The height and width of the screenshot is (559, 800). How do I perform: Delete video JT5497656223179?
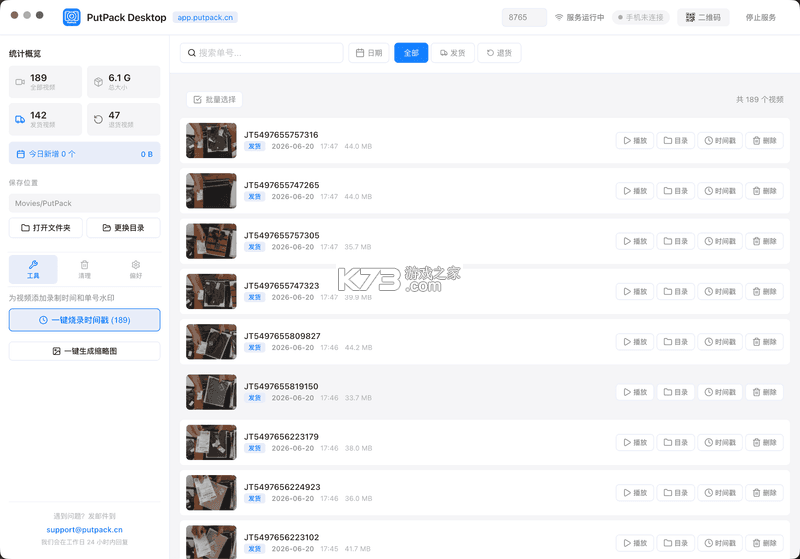(764, 442)
